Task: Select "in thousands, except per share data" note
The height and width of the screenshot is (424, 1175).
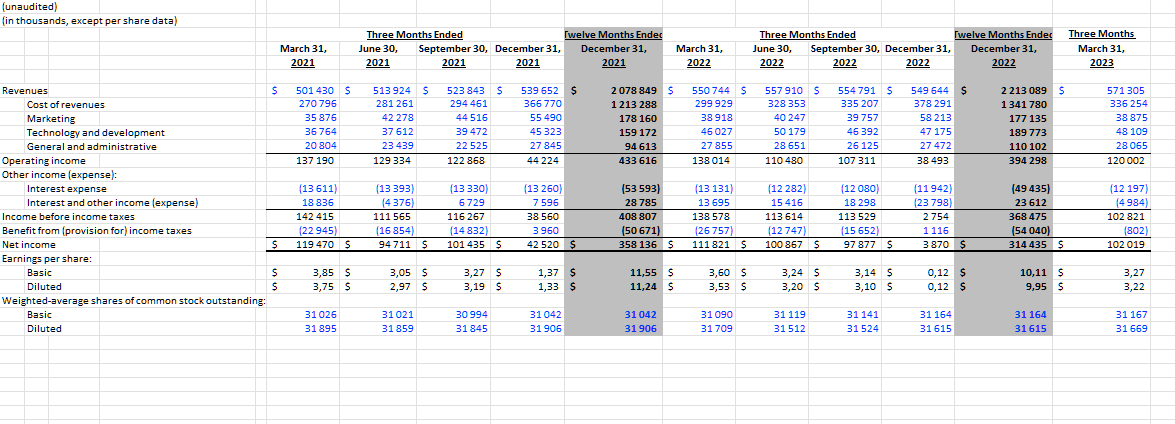Action: (x=90, y=21)
